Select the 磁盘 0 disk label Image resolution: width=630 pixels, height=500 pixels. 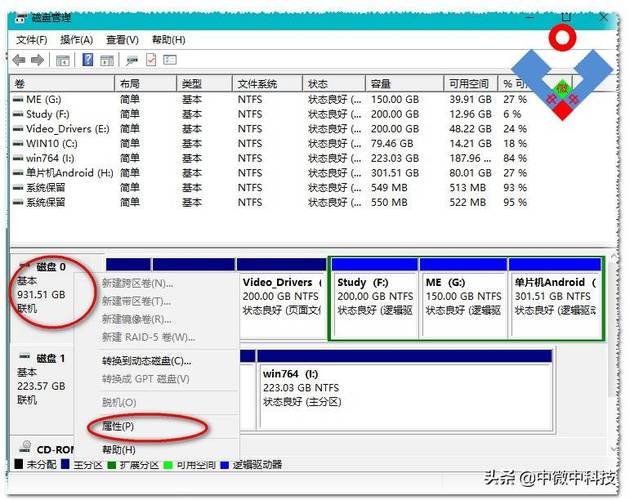50,266
